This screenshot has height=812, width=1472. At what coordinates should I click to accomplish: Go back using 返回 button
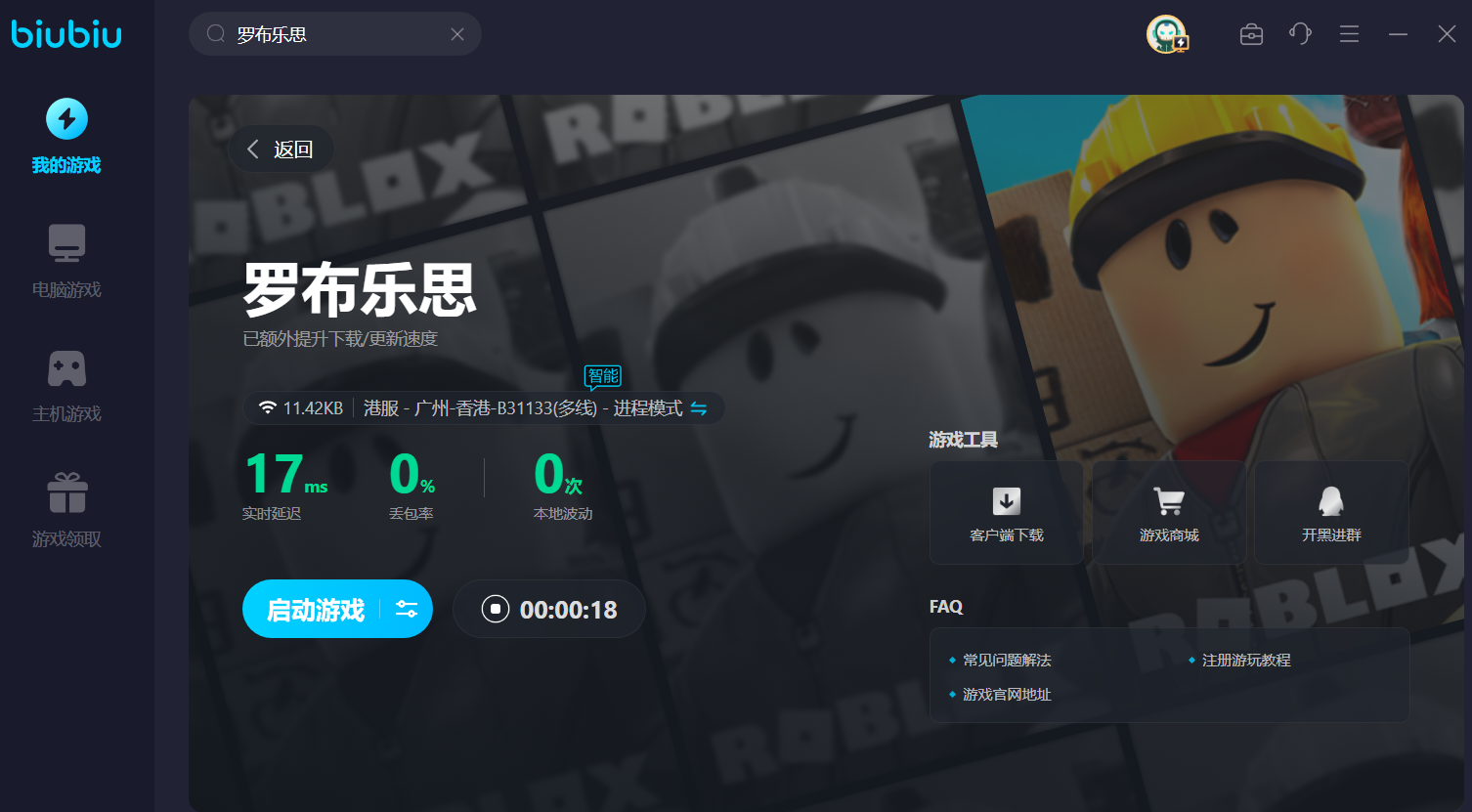[281, 150]
